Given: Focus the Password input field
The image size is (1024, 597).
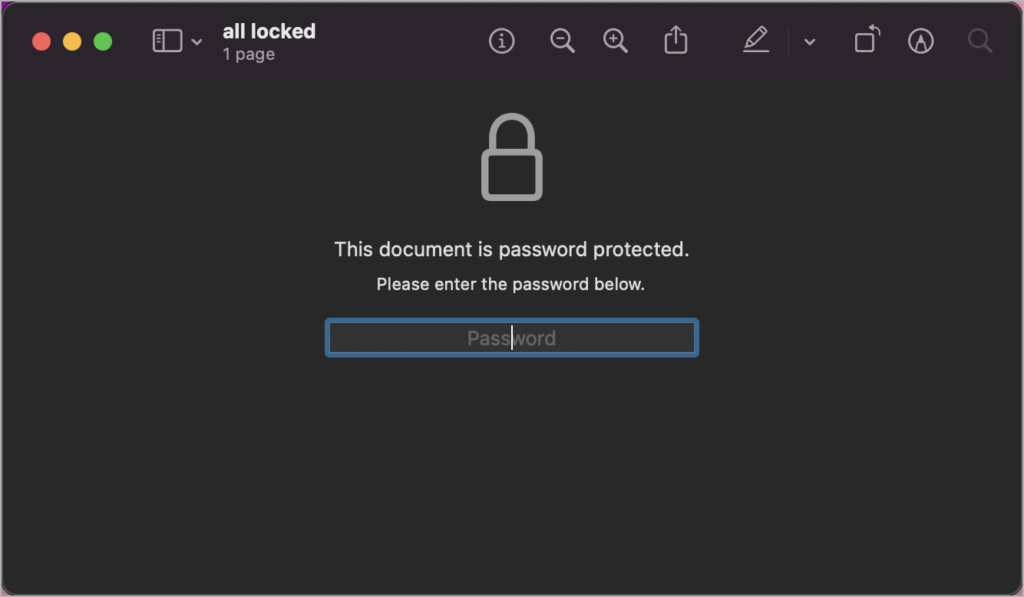Looking at the screenshot, I should click(x=512, y=338).
